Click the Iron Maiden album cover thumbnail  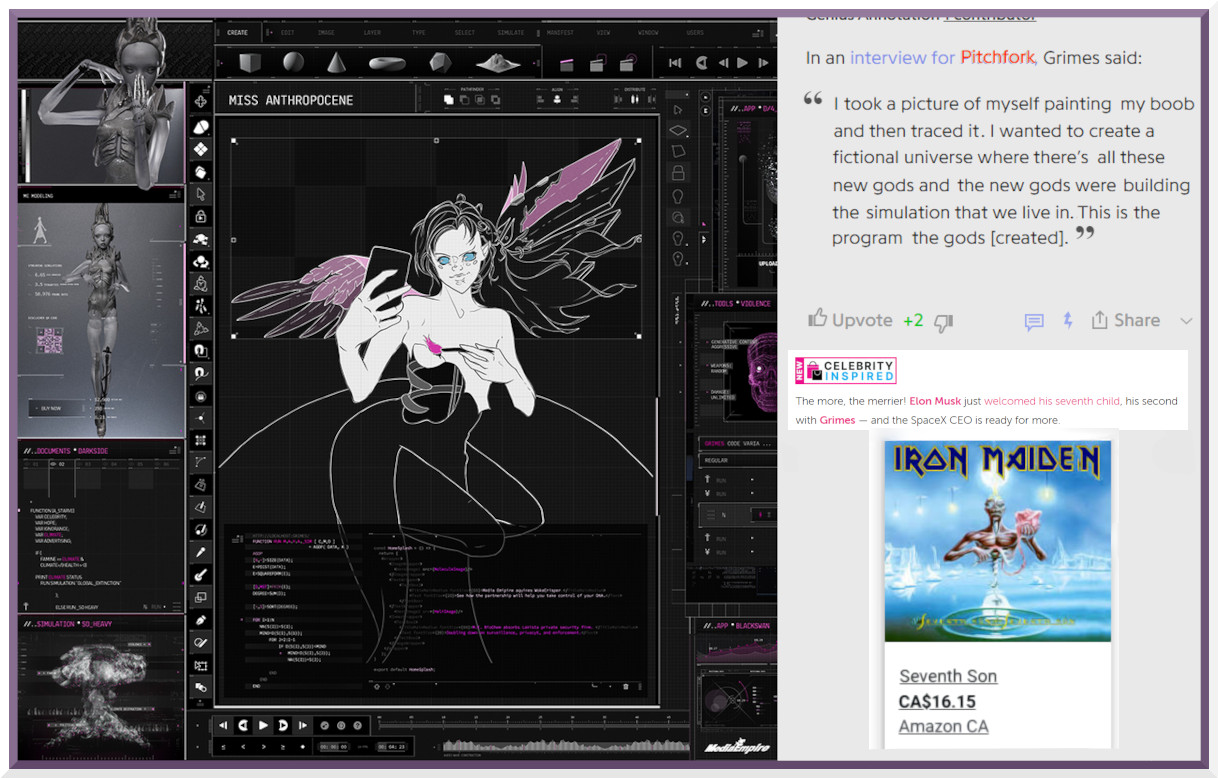click(x=997, y=540)
